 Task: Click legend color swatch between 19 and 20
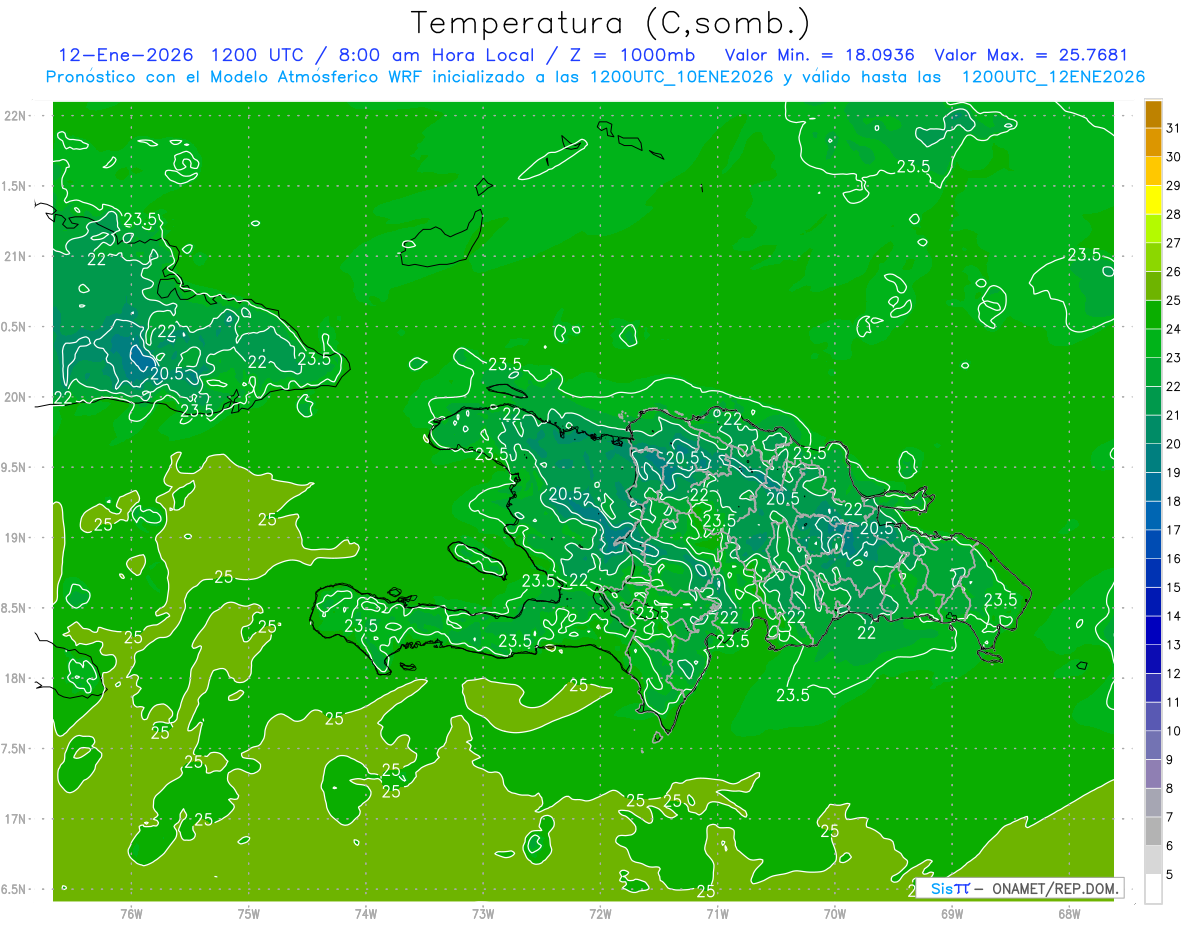pyautogui.click(x=1153, y=457)
